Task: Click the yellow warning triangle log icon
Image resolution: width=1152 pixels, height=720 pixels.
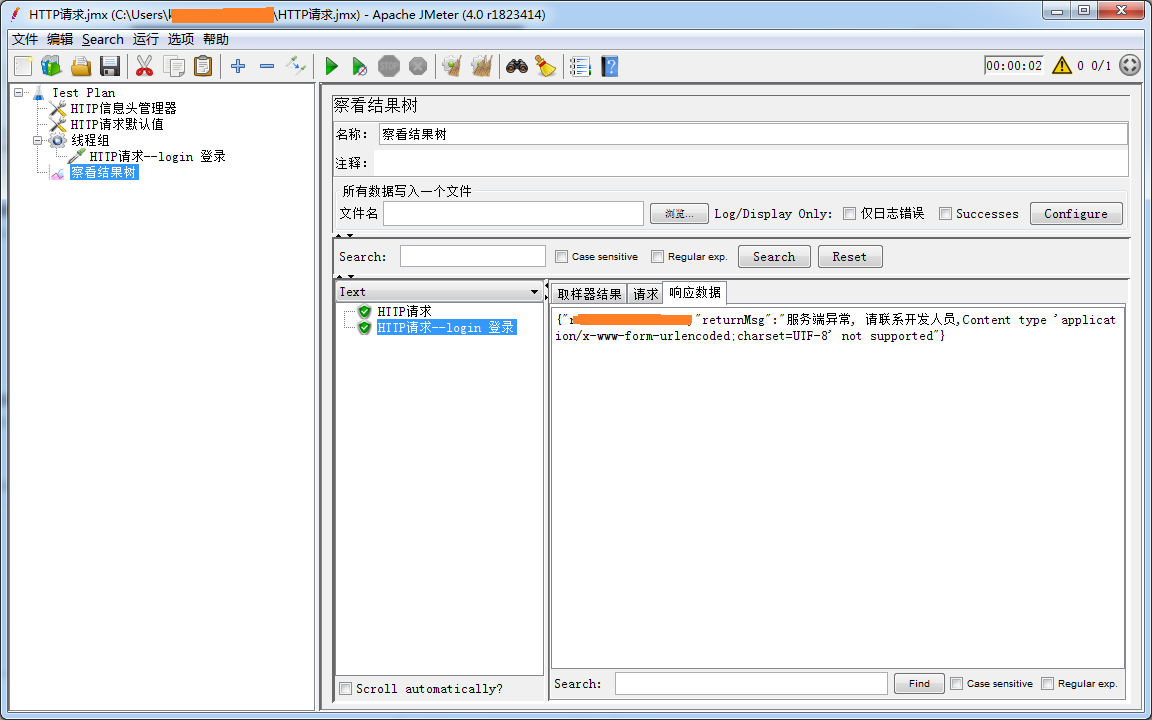Action: coord(1062,65)
